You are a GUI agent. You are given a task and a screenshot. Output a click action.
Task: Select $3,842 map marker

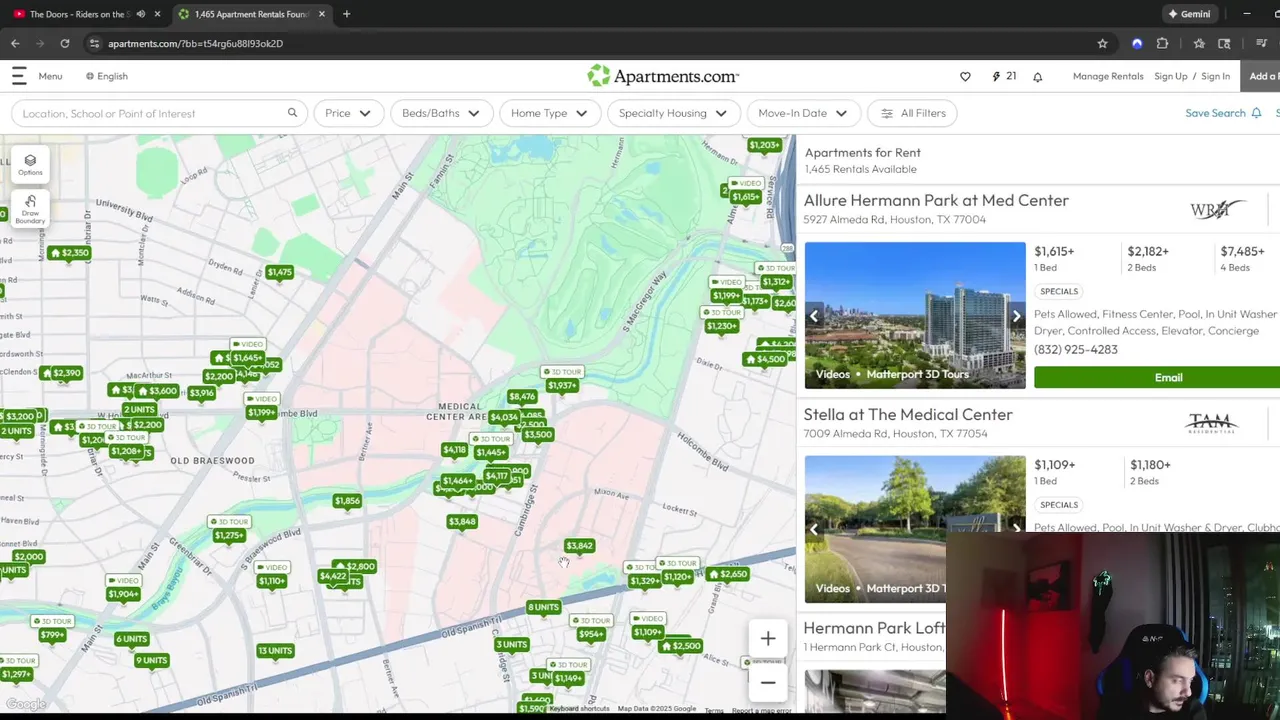(x=579, y=546)
